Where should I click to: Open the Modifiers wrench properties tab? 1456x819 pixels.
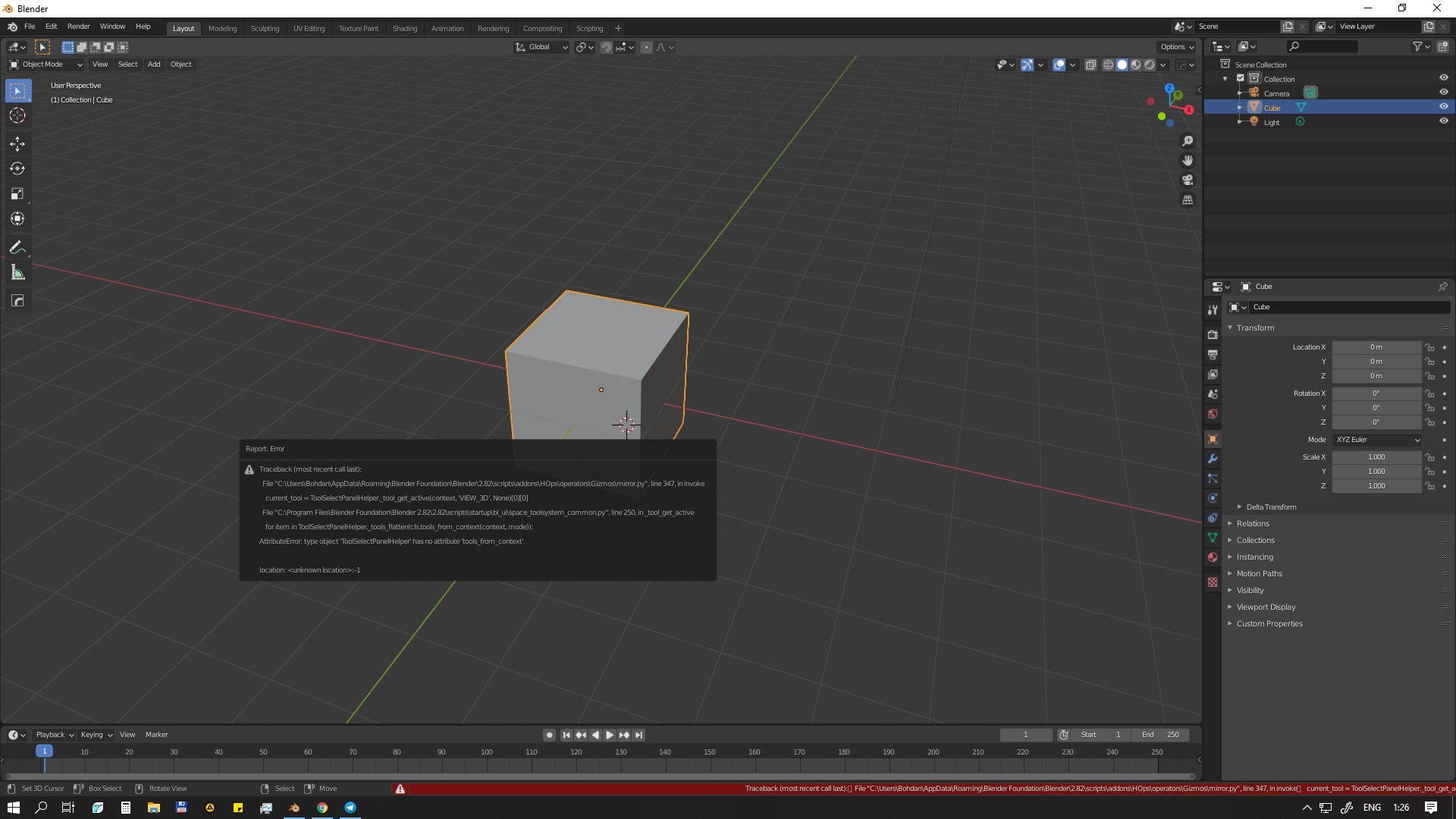(x=1213, y=459)
